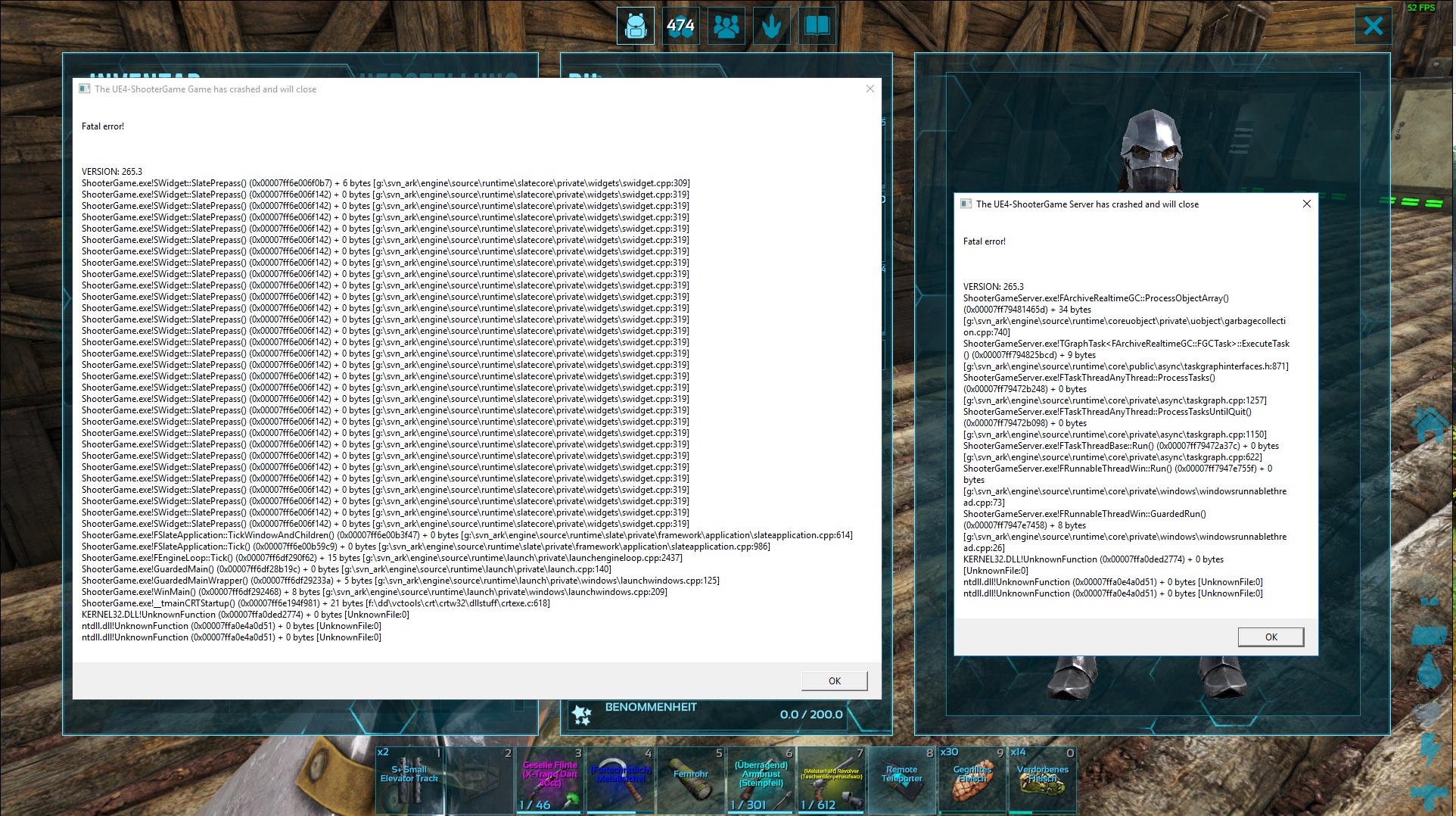
Task: Select S+ Small Elevator Track hotbar slot
Action: (x=409, y=780)
